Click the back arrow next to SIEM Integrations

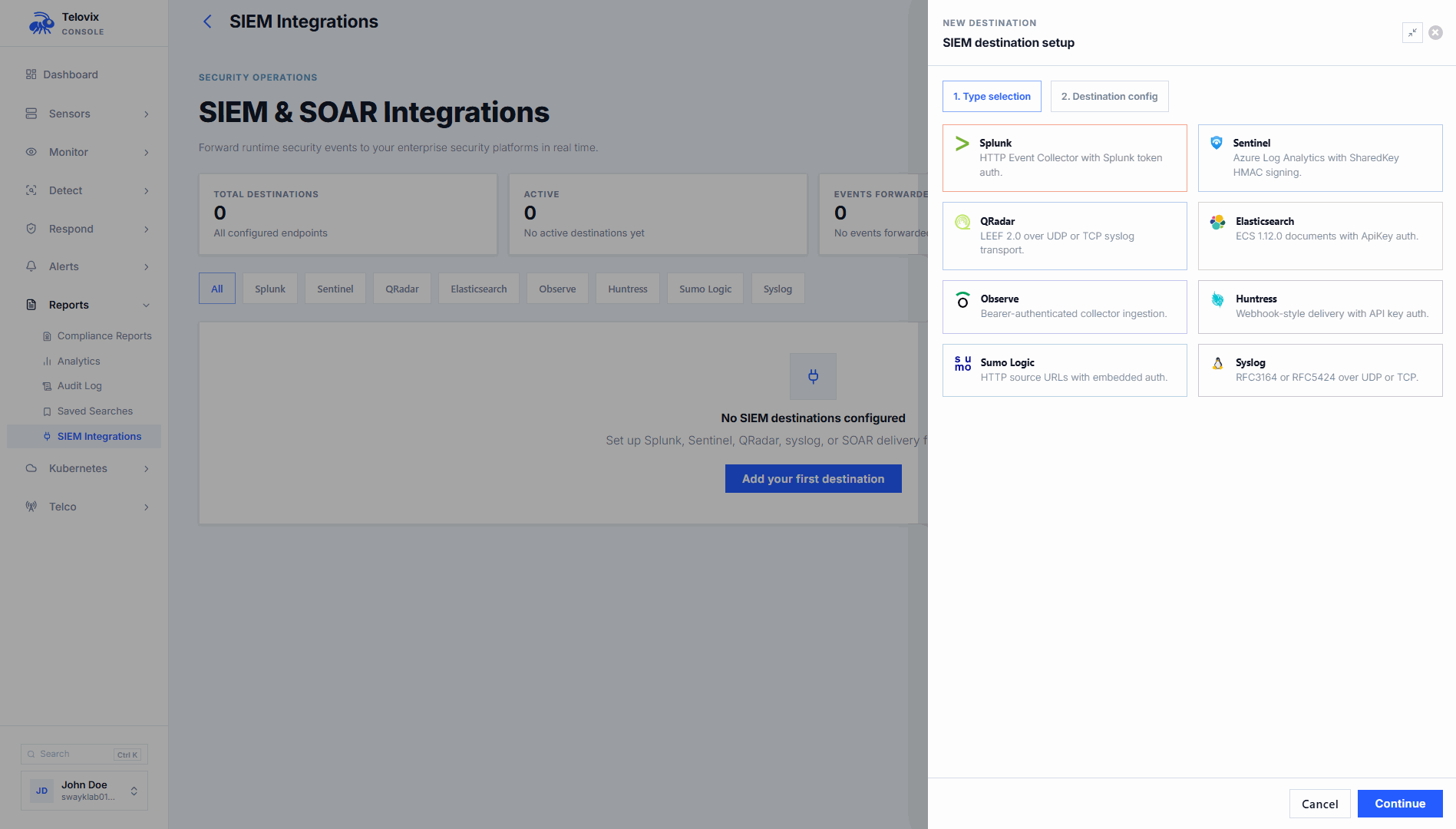207,21
